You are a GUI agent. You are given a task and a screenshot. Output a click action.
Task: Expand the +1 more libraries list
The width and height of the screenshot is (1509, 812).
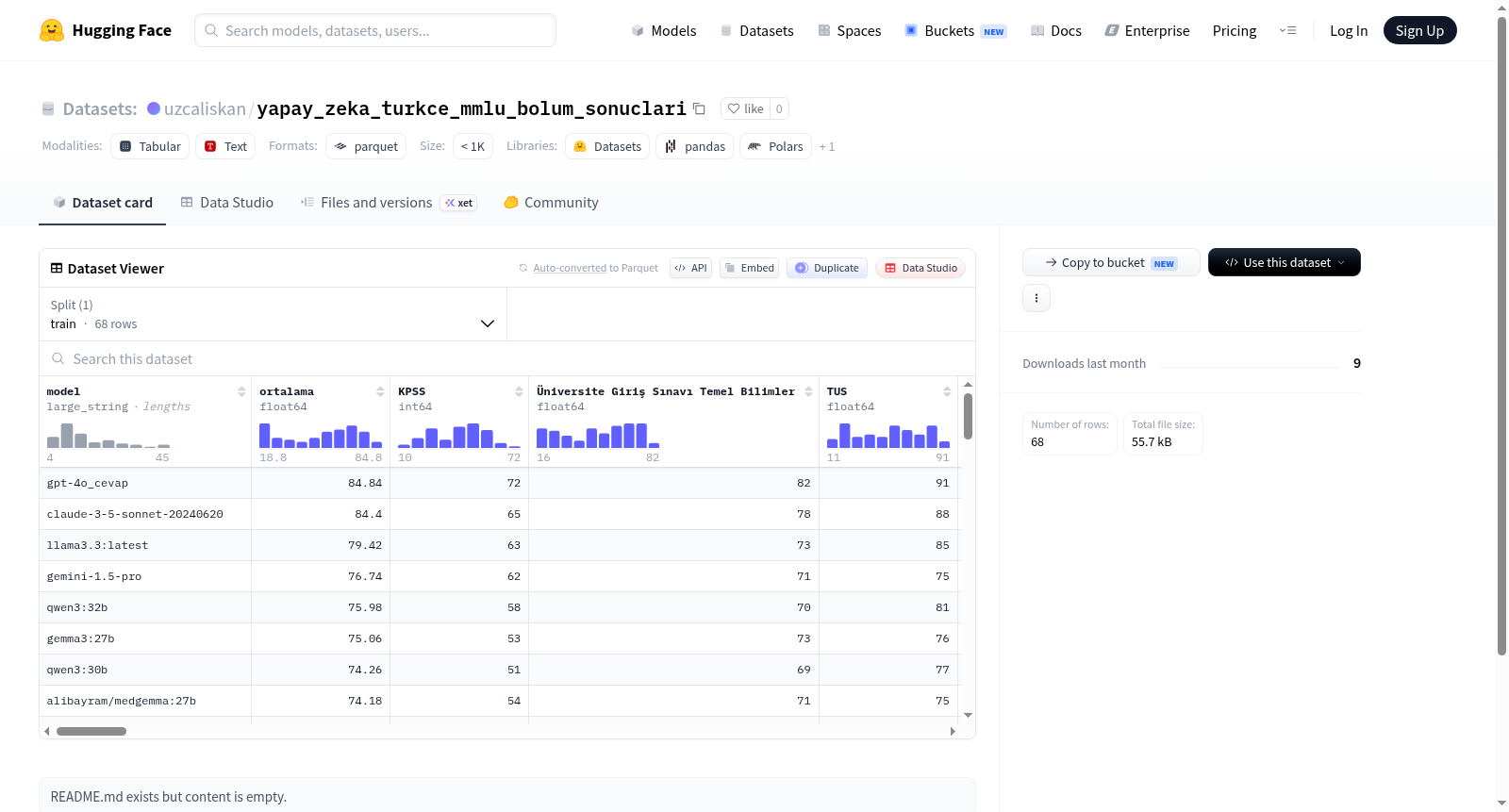click(x=827, y=146)
